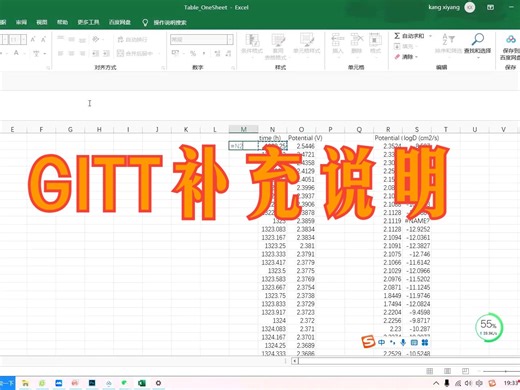520x390 pixels.
Task: Click the accounting number format icon
Action: 175,53
